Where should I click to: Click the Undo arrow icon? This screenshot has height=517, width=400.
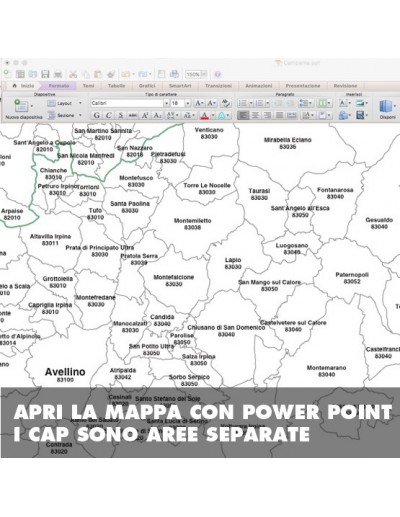[x=126, y=74]
